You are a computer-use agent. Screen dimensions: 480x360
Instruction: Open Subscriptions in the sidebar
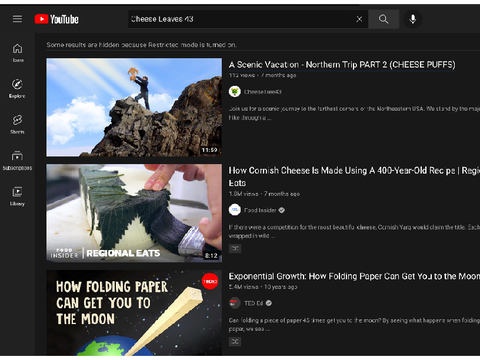[x=17, y=160]
